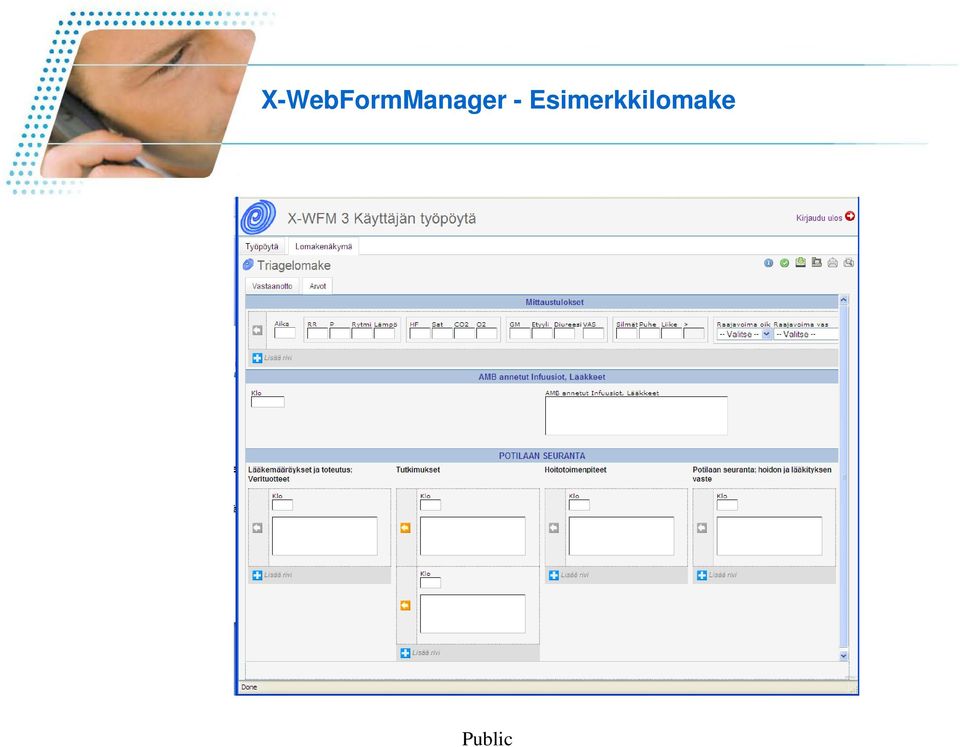Viewport: 960px width, 747px height.
Task: Click grey arrow icon in Lääkemääräykset column
Action: [258, 528]
